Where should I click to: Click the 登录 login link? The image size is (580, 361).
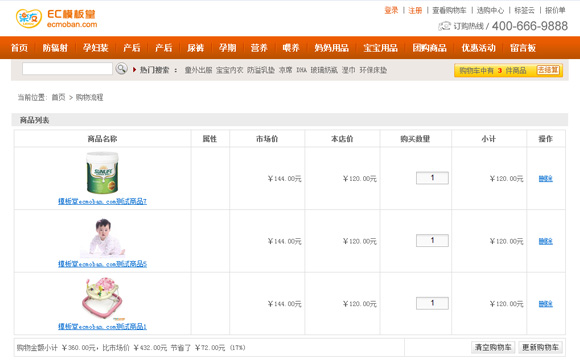[391, 10]
